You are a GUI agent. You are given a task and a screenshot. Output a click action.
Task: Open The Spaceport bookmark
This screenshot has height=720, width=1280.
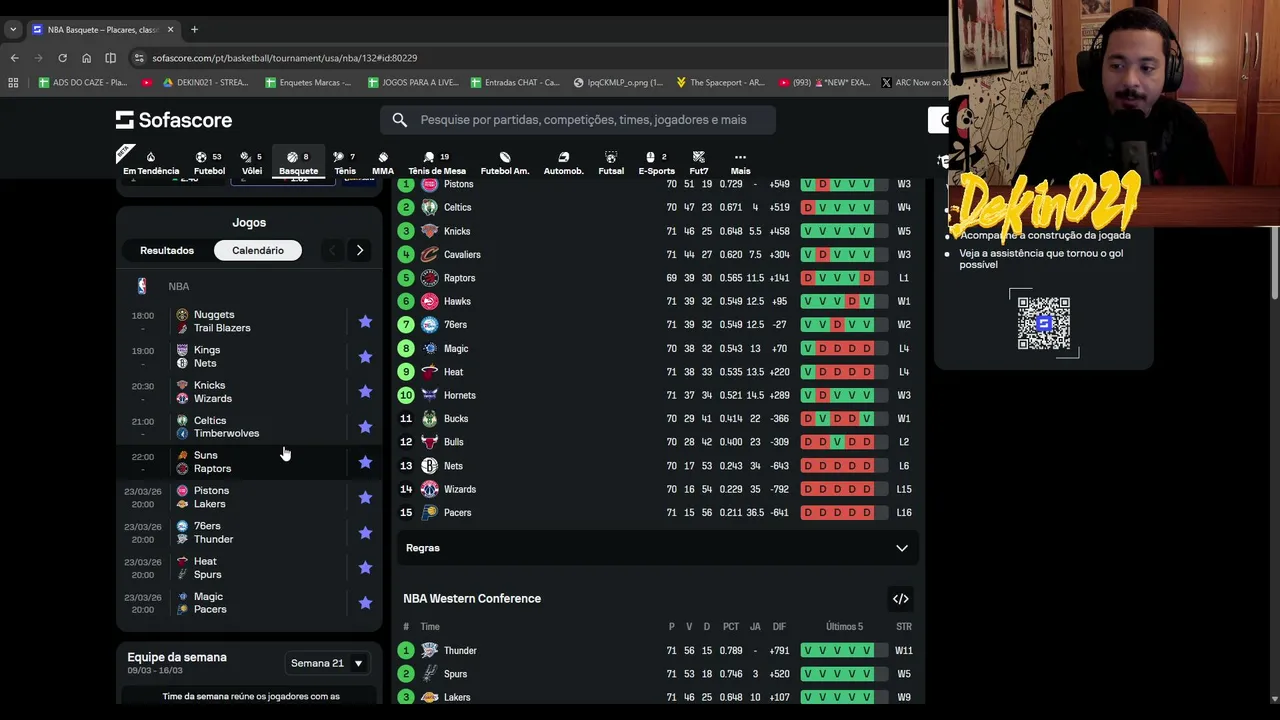coord(720,83)
